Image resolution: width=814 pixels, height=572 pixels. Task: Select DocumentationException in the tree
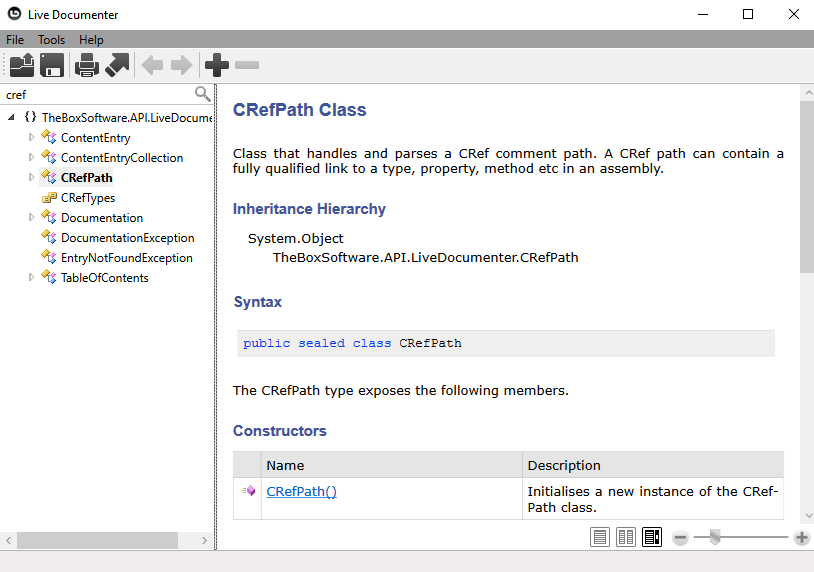pyautogui.click(x=128, y=238)
